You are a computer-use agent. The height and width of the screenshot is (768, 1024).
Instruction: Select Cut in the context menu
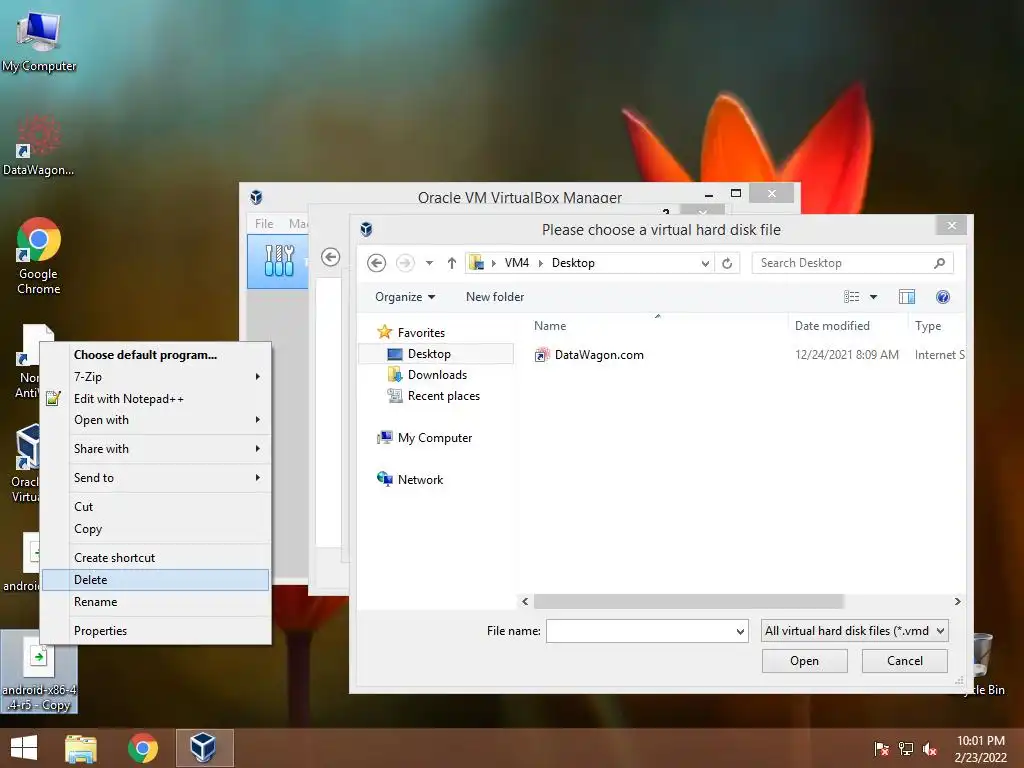click(x=155, y=507)
